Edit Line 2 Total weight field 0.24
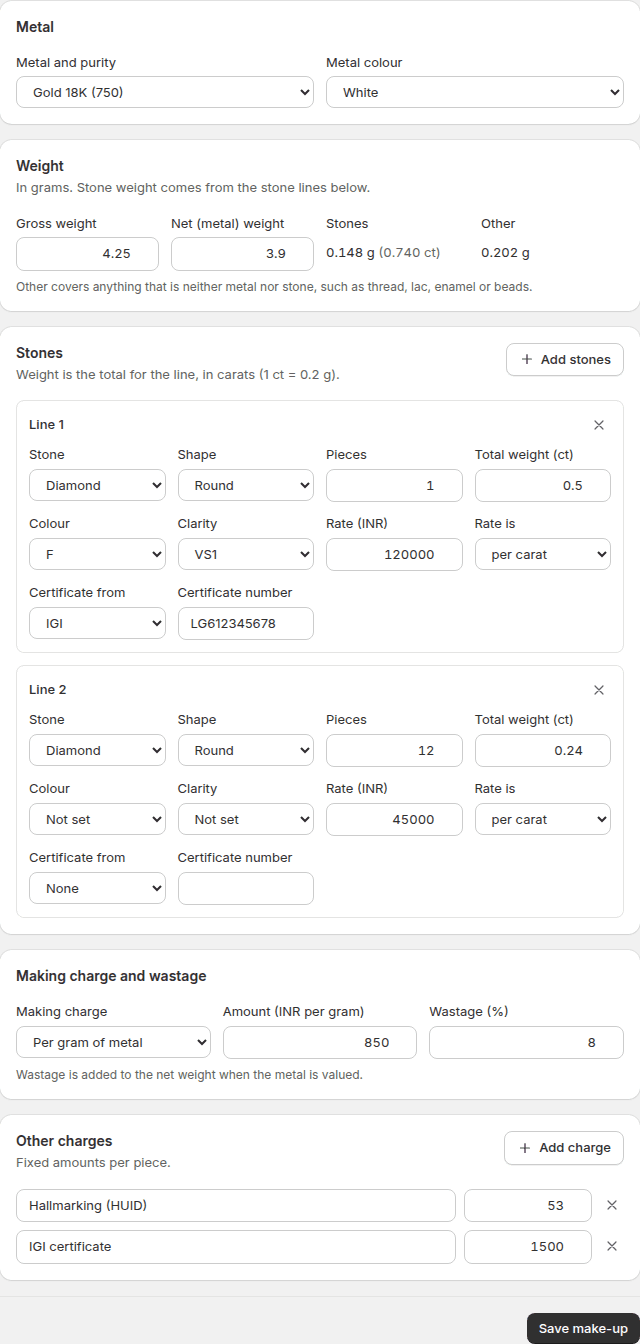This screenshot has width=640, height=1344. (543, 750)
